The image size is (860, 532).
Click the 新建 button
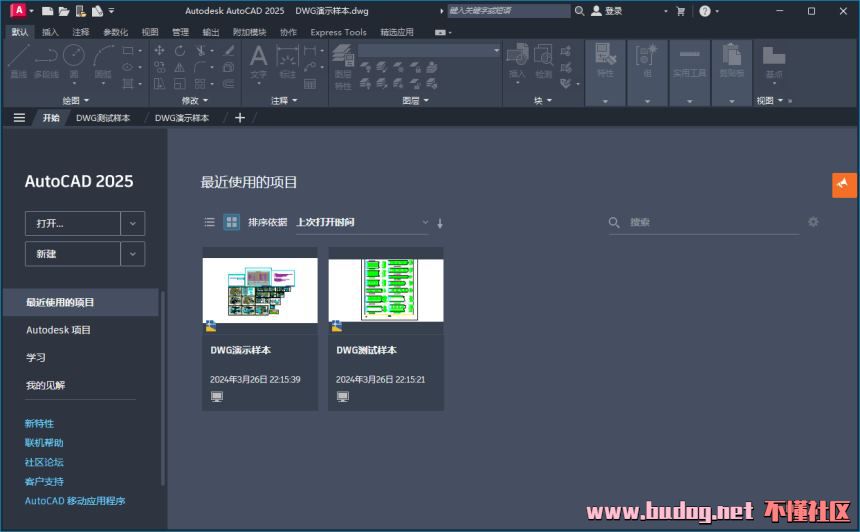pyautogui.click(x=72, y=254)
